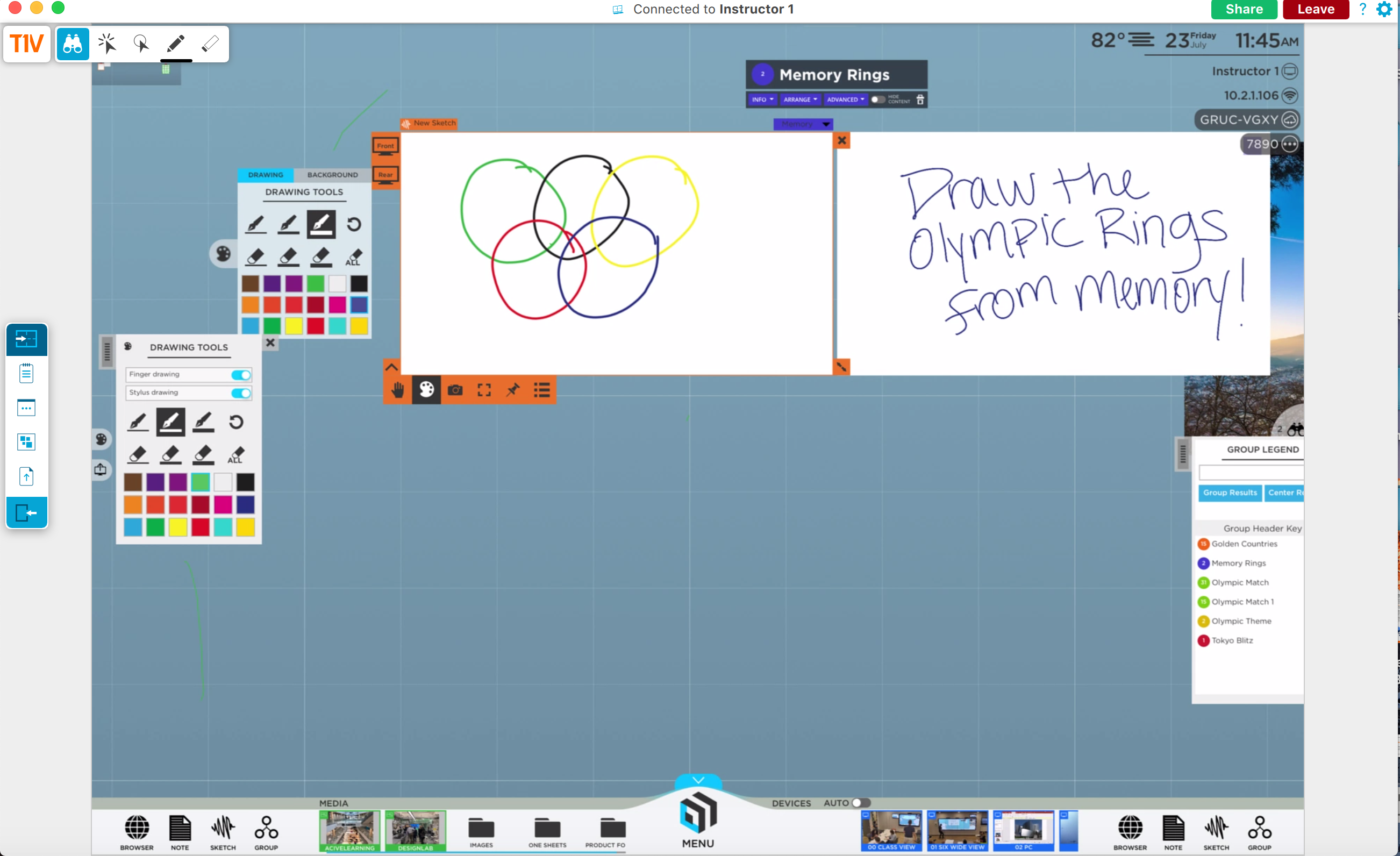
Task: Select the binoculars view-only tool
Action: point(73,44)
